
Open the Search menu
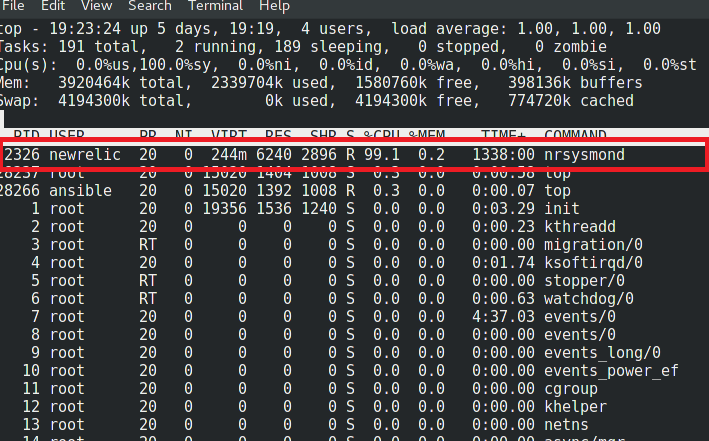click(150, 6)
